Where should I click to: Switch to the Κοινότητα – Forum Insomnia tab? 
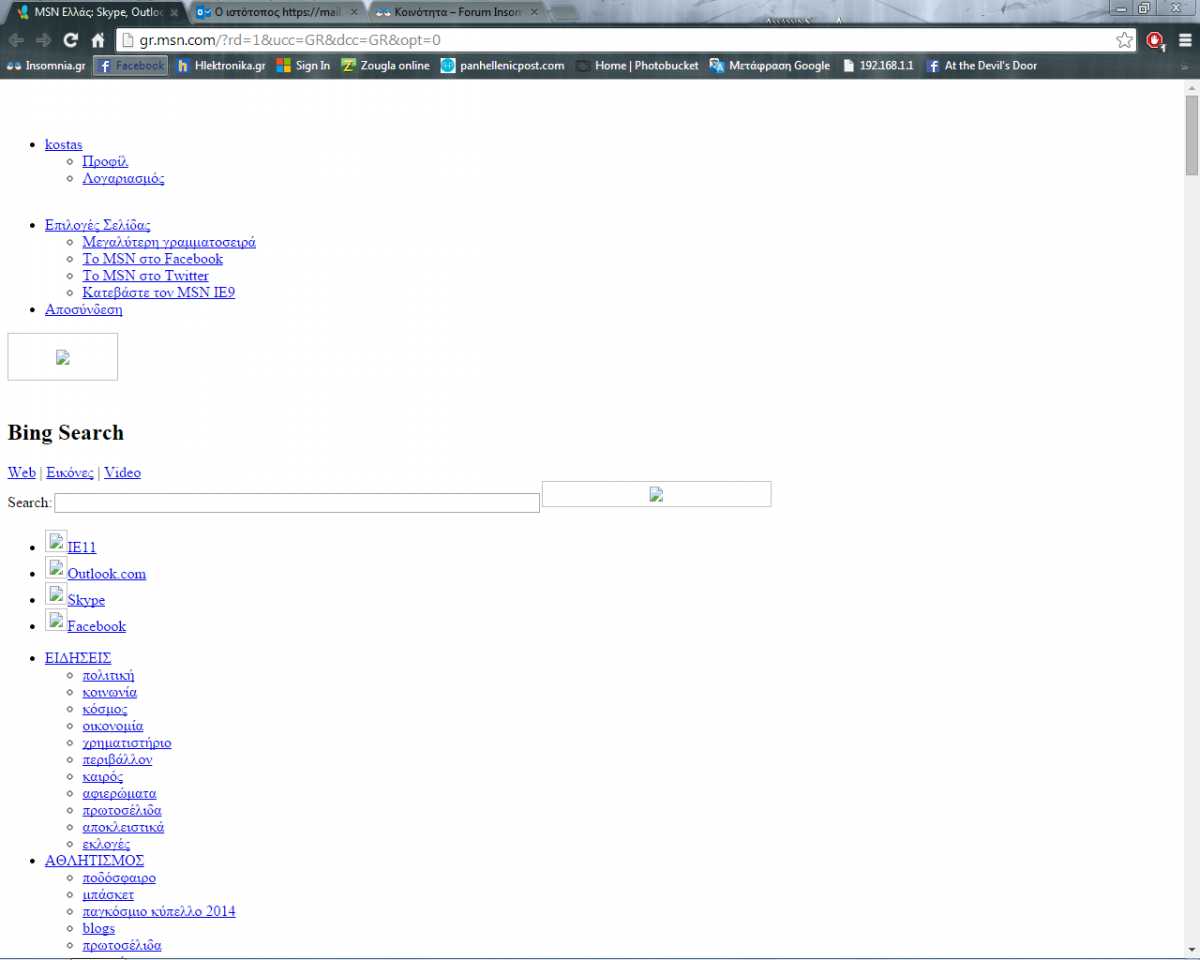pyautogui.click(x=455, y=12)
